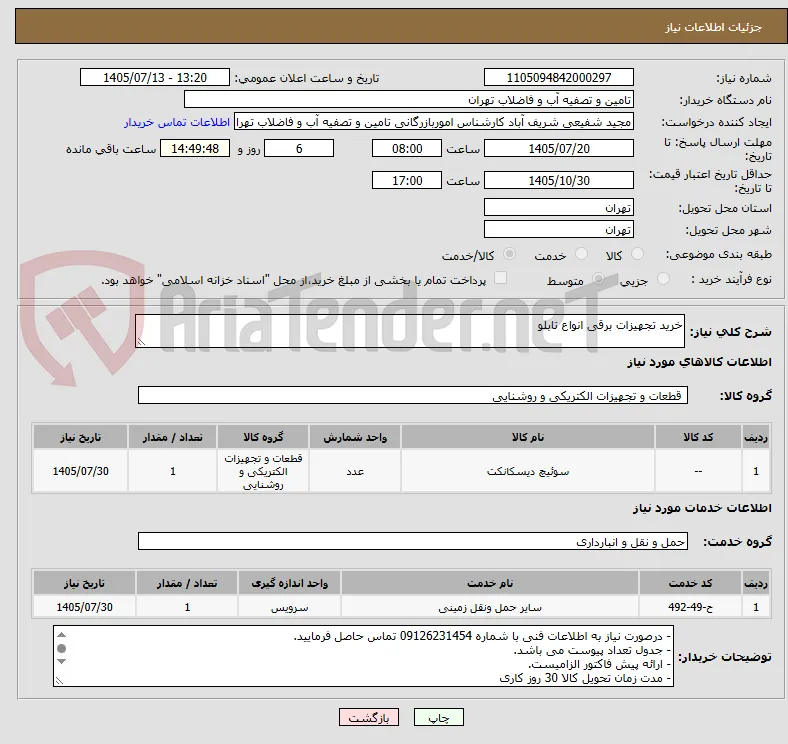
Task: Click the description text area resize handle
Action: 141,342
